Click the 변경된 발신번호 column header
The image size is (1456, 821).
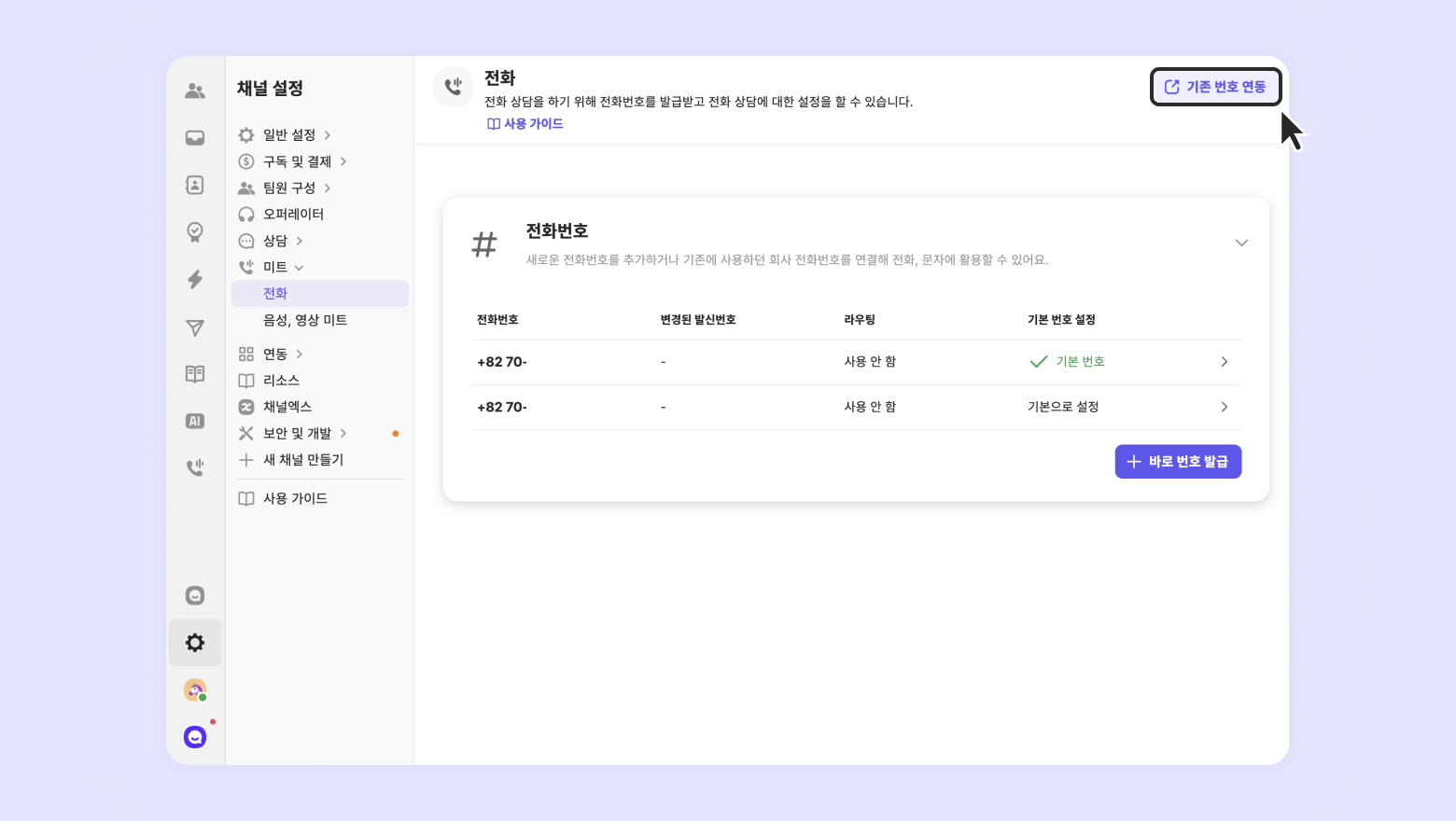(x=698, y=320)
